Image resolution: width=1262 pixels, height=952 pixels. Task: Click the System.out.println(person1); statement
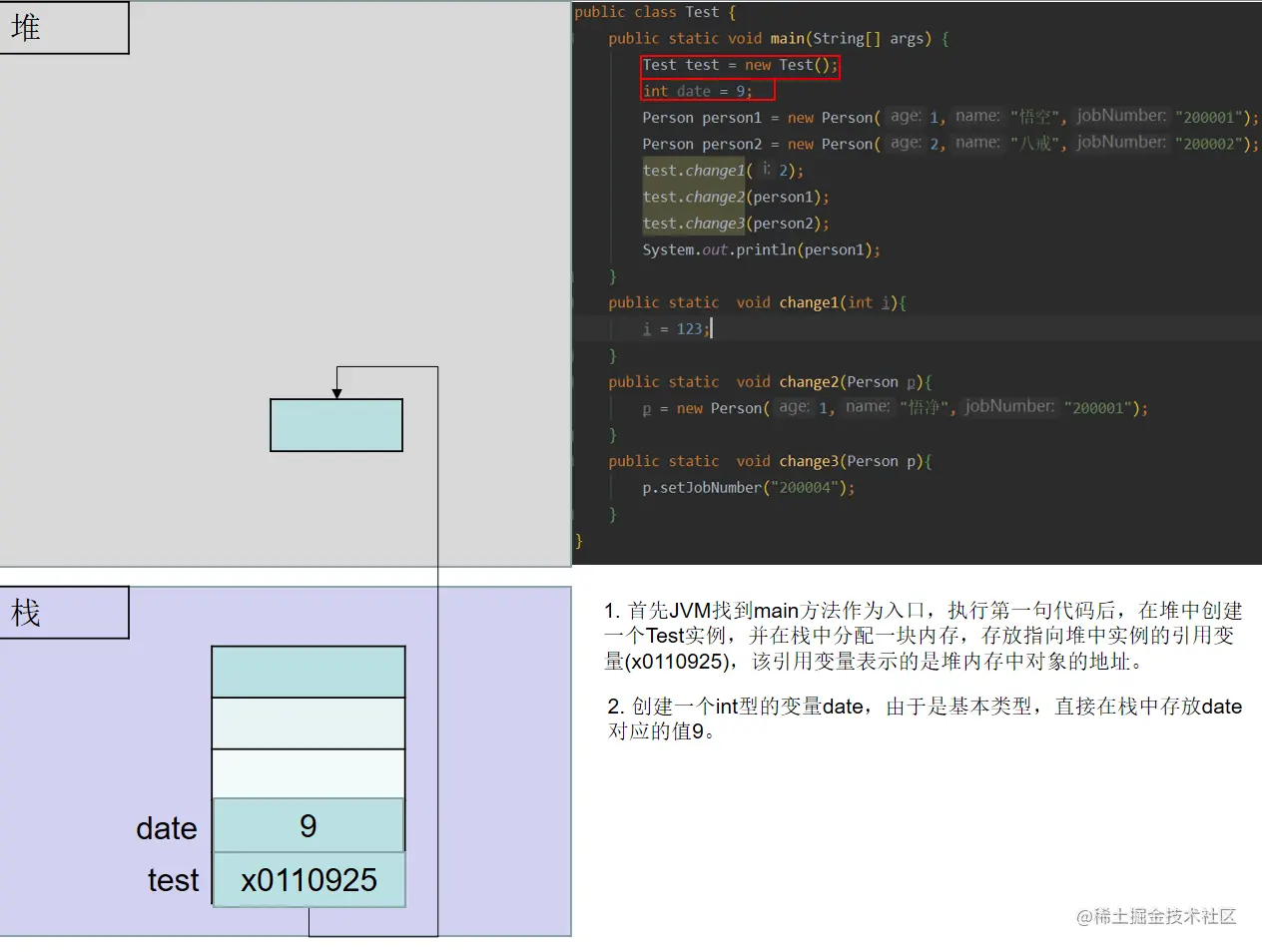pos(761,249)
